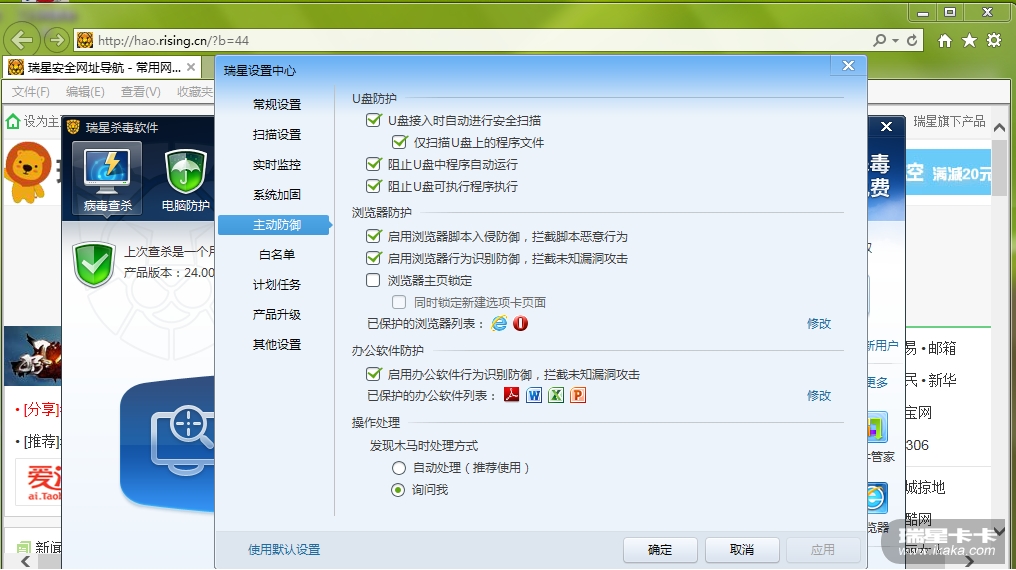Click the game thumbnail image on webpage

click(32, 356)
